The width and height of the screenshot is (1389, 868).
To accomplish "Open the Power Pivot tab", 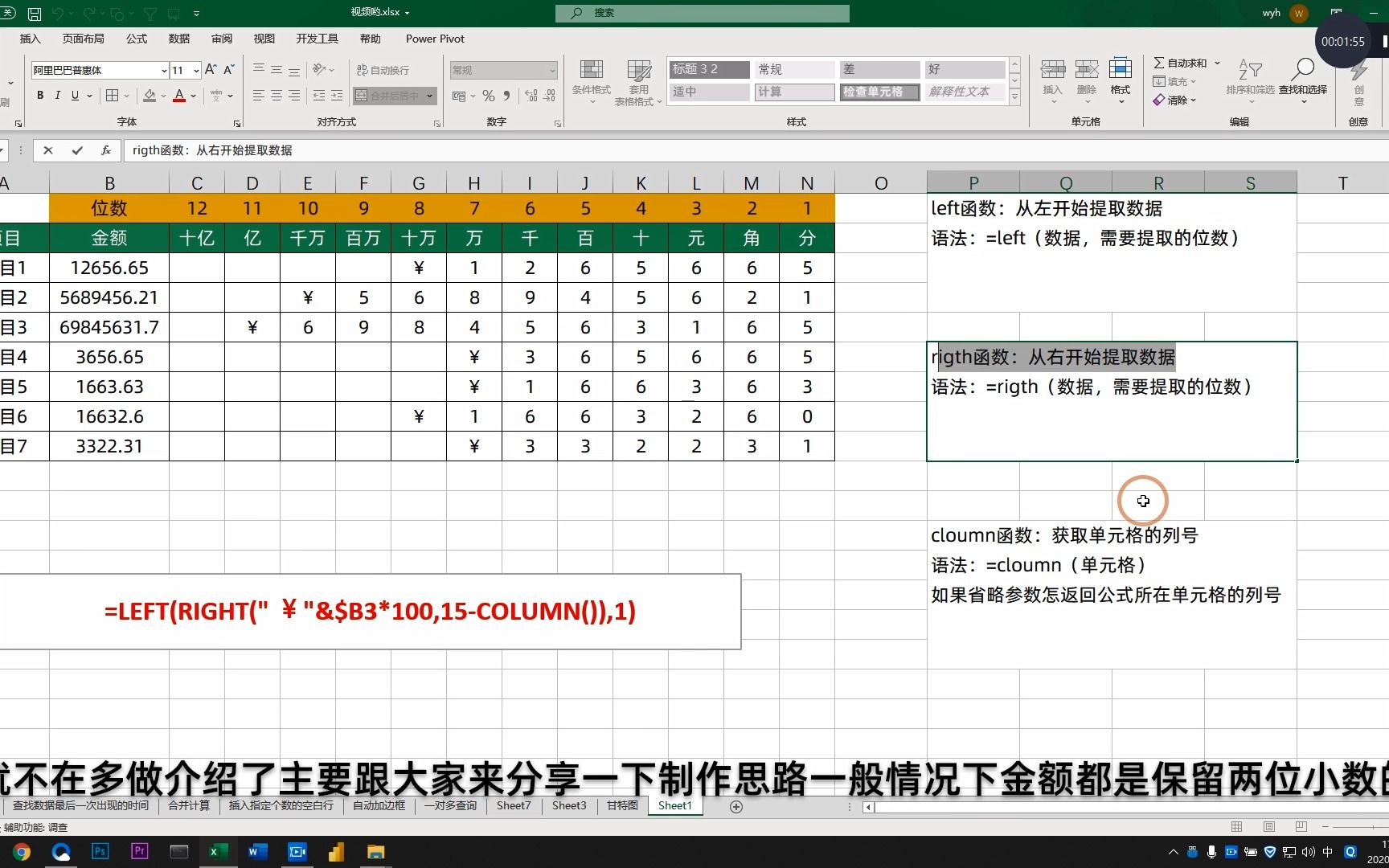I will [x=435, y=39].
